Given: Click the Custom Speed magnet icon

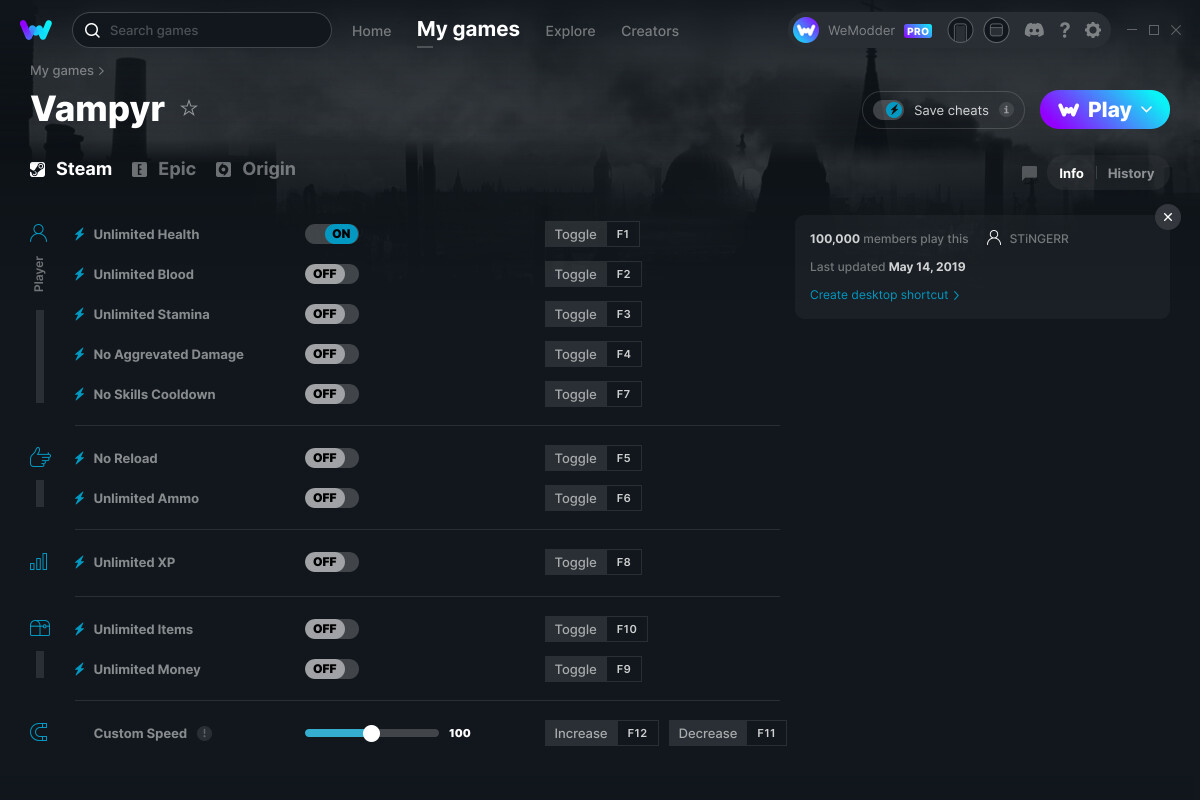Looking at the screenshot, I should (x=39, y=733).
